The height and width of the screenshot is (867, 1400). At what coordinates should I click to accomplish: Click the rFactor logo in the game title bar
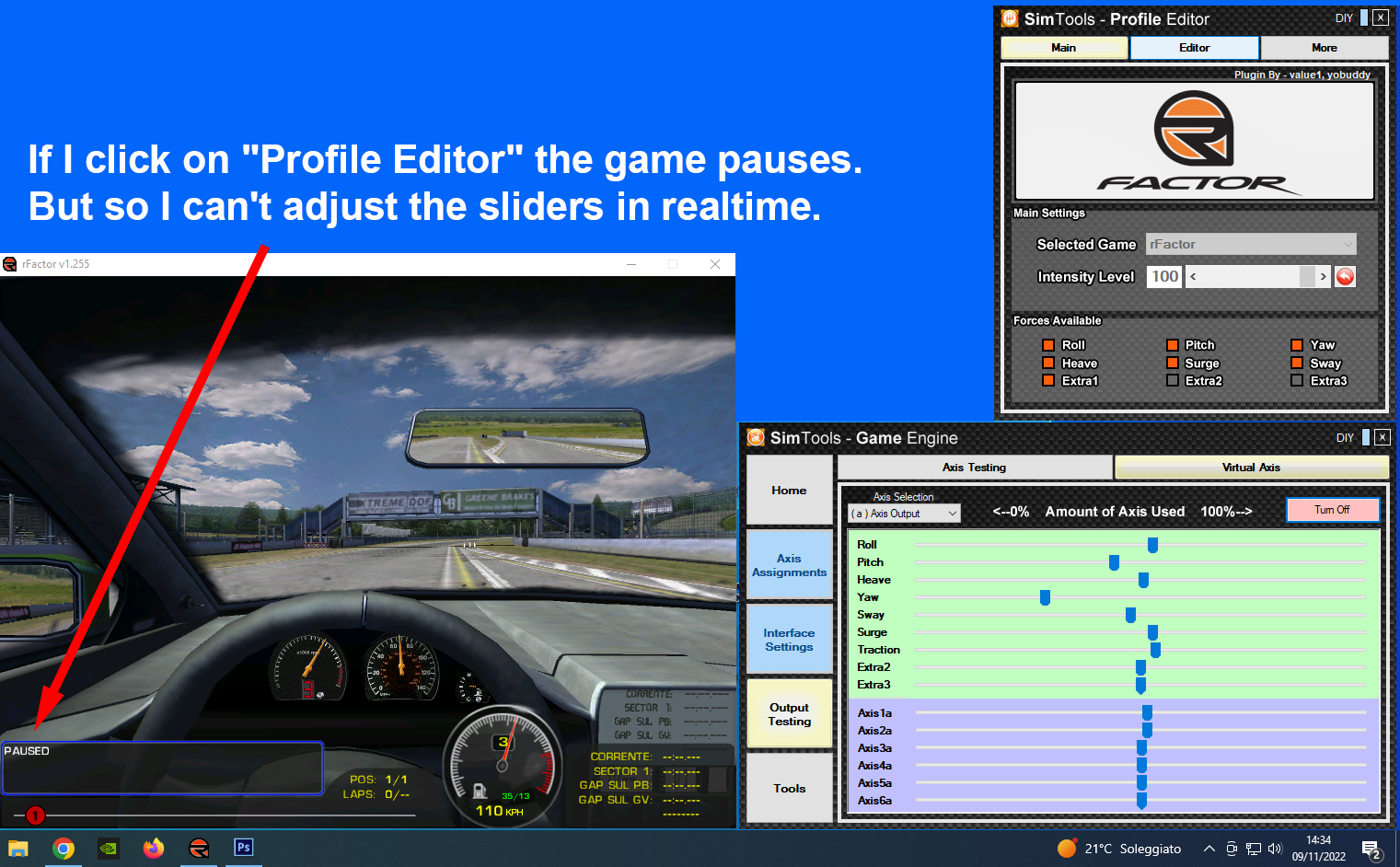(10, 264)
